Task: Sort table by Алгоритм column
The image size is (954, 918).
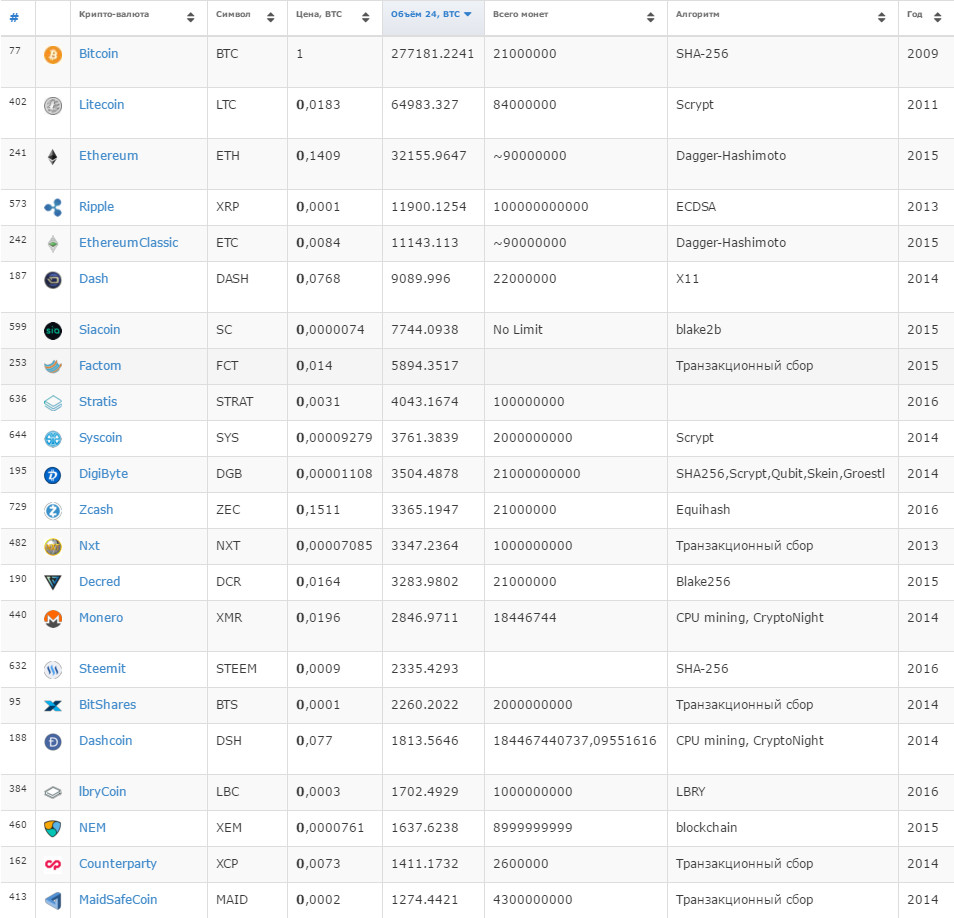Action: (782, 17)
